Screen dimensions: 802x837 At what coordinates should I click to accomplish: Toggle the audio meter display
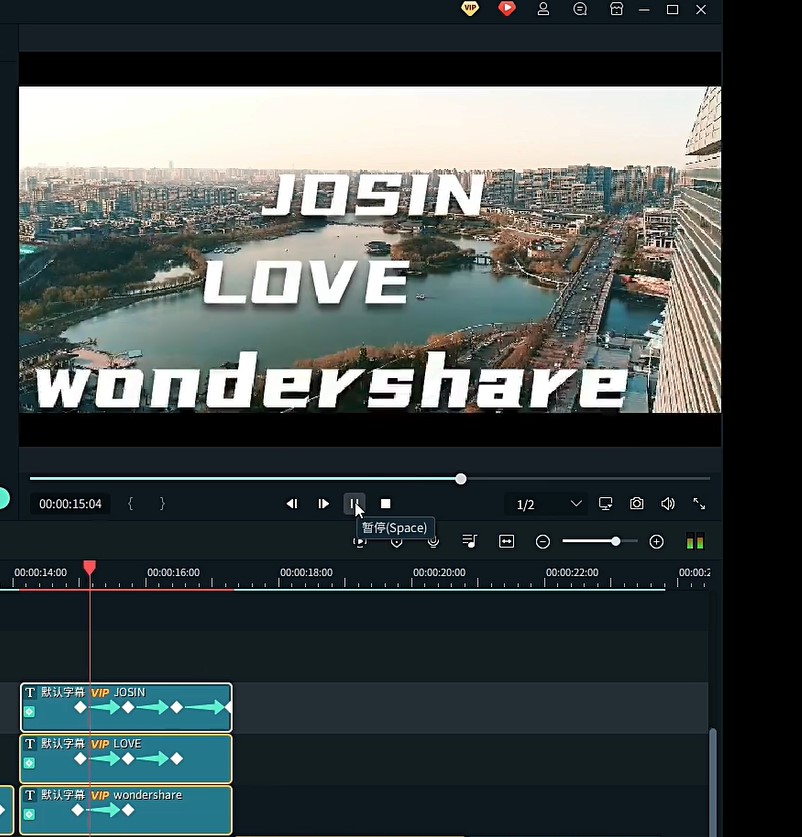[x=695, y=541]
